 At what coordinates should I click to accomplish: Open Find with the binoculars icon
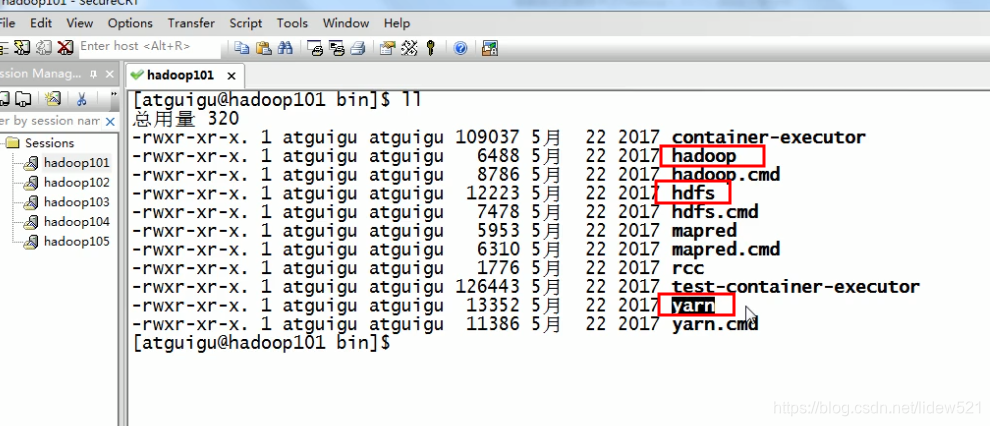coord(285,47)
